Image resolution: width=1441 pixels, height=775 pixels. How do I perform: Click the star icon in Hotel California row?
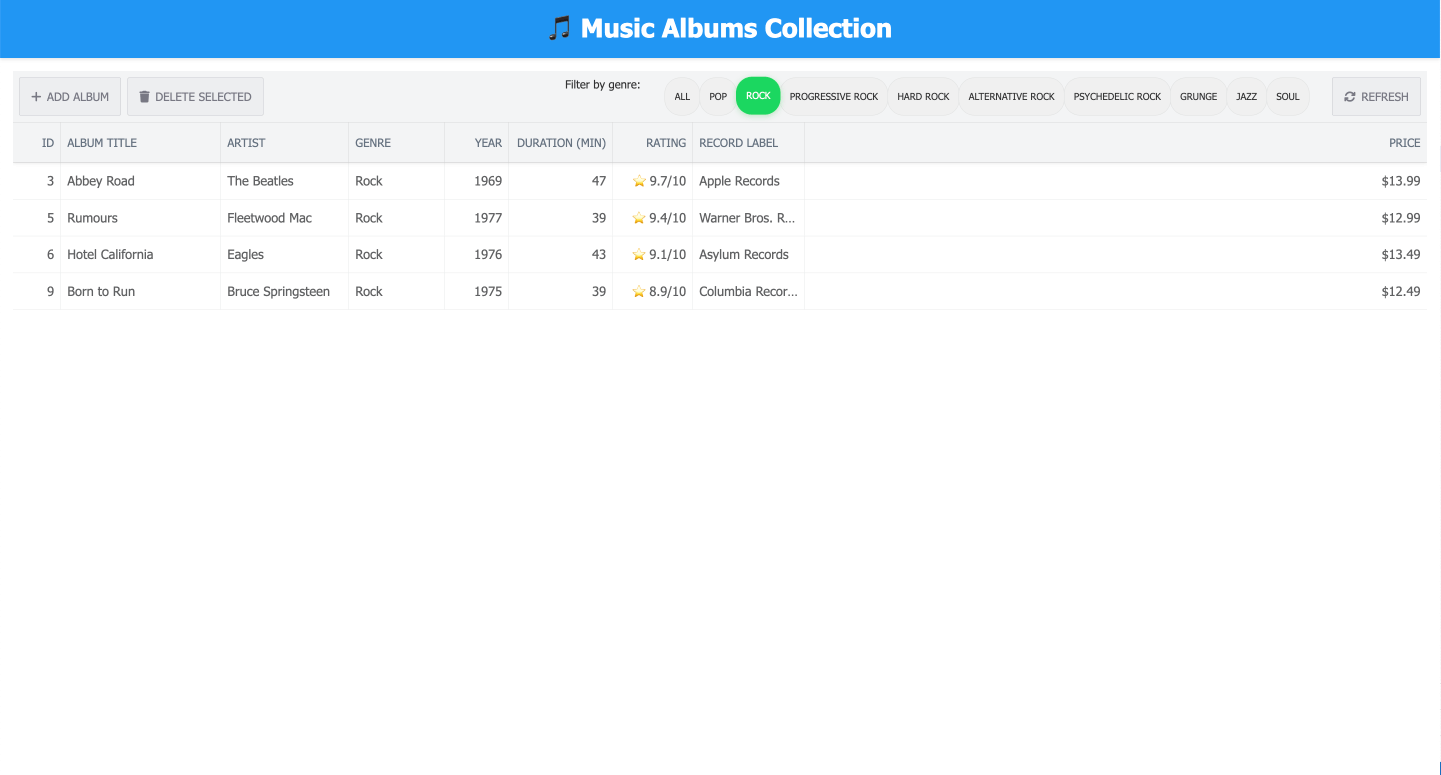point(639,255)
